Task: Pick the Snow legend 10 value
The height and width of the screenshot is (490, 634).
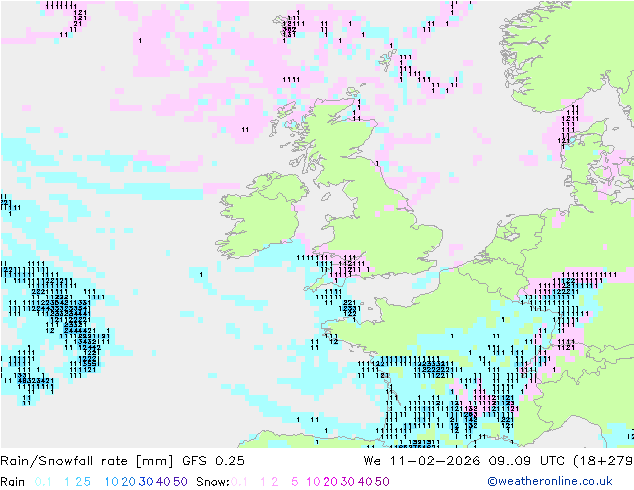Action: pos(313,482)
